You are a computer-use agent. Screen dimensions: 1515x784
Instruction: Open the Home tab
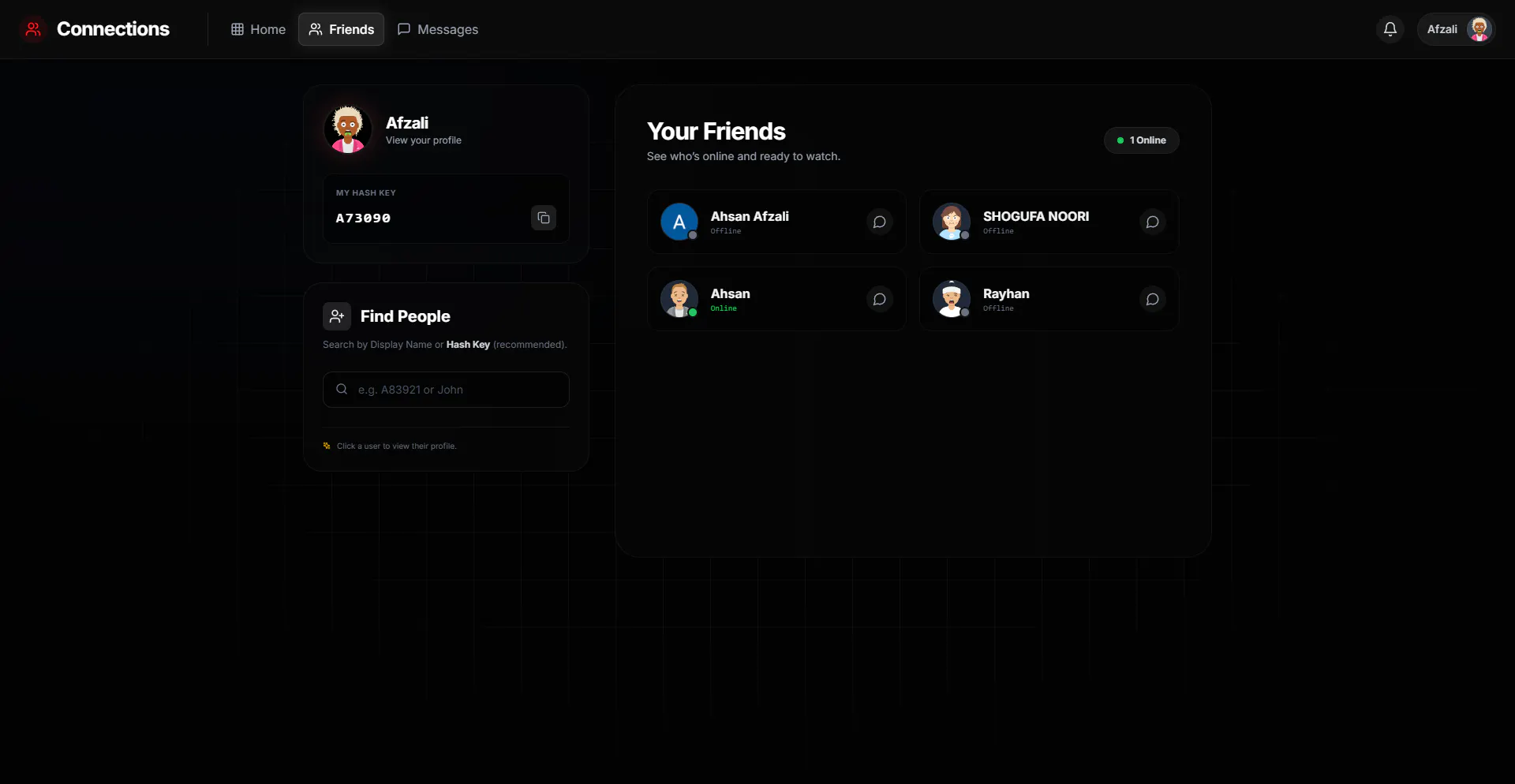pos(258,29)
